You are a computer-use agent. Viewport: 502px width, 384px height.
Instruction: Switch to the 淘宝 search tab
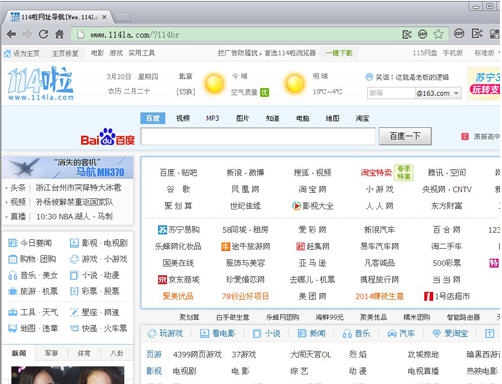click(x=362, y=118)
